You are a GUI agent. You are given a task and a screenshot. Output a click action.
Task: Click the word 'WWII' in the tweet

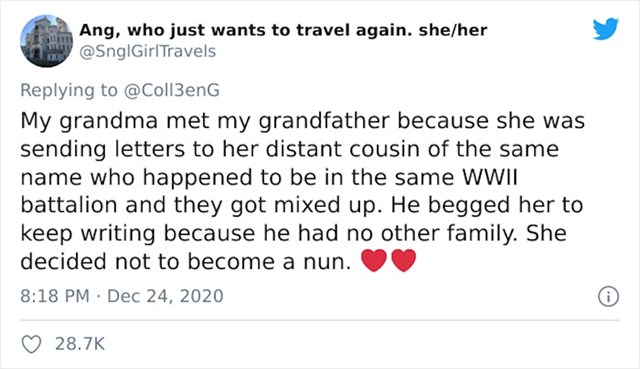pos(490,177)
